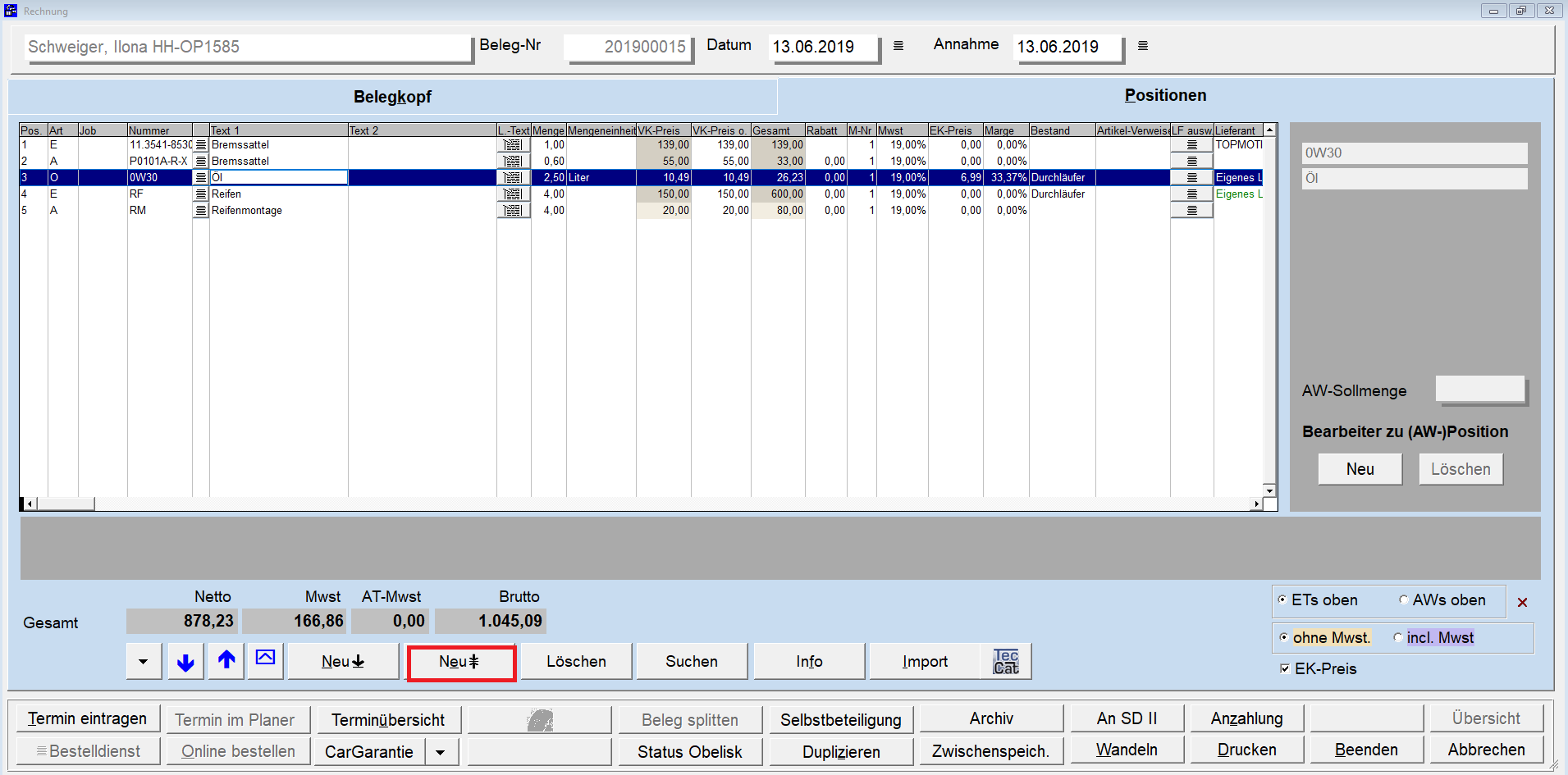Click table vertical scrollbar up arrow
1568x775 pixels.
(1269, 130)
